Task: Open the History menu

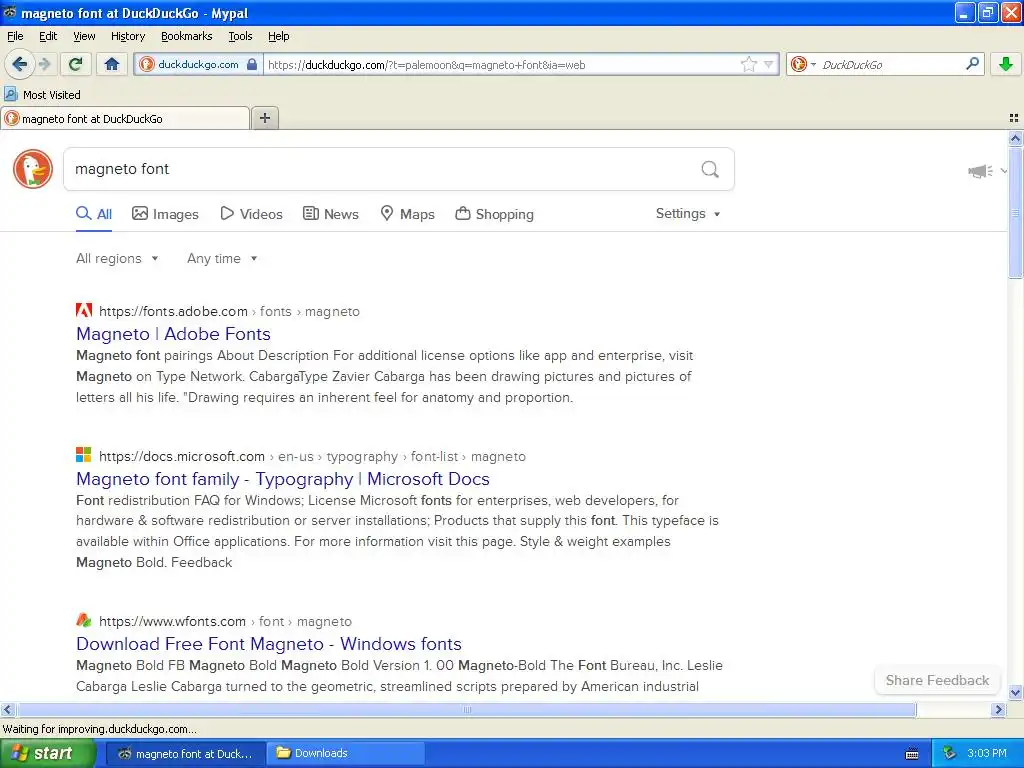Action: pos(127,36)
